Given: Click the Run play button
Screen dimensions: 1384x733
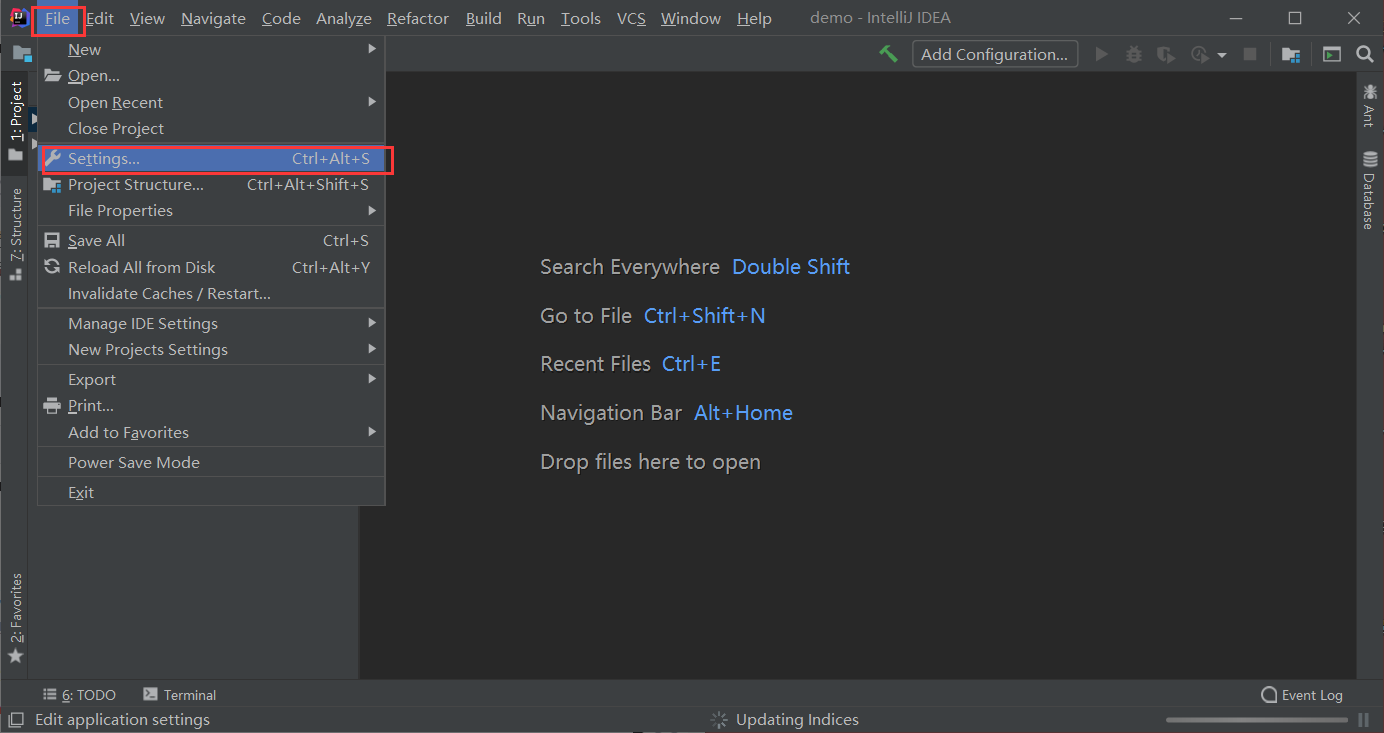Looking at the screenshot, I should click(1101, 54).
